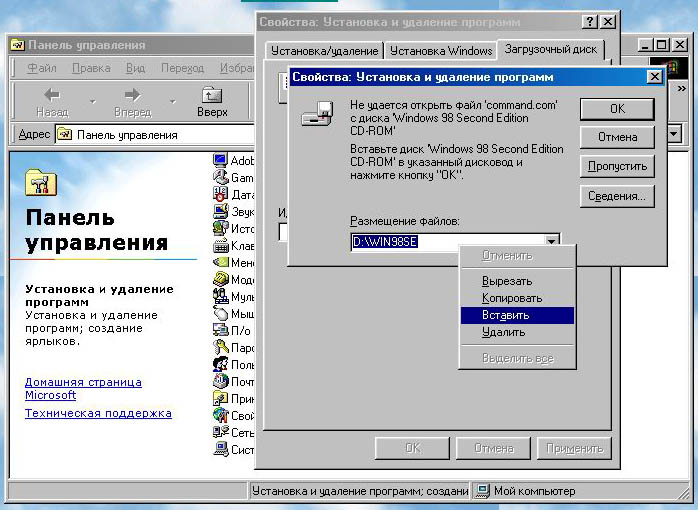
Task: Click OK in the insert disk dialog
Action: tap(617, 109)
